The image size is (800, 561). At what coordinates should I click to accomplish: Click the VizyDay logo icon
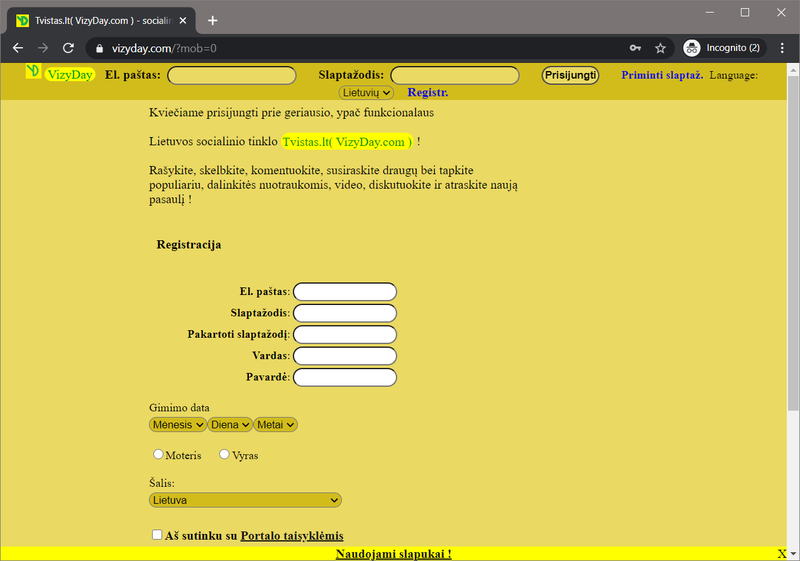[x=33, y=72]
